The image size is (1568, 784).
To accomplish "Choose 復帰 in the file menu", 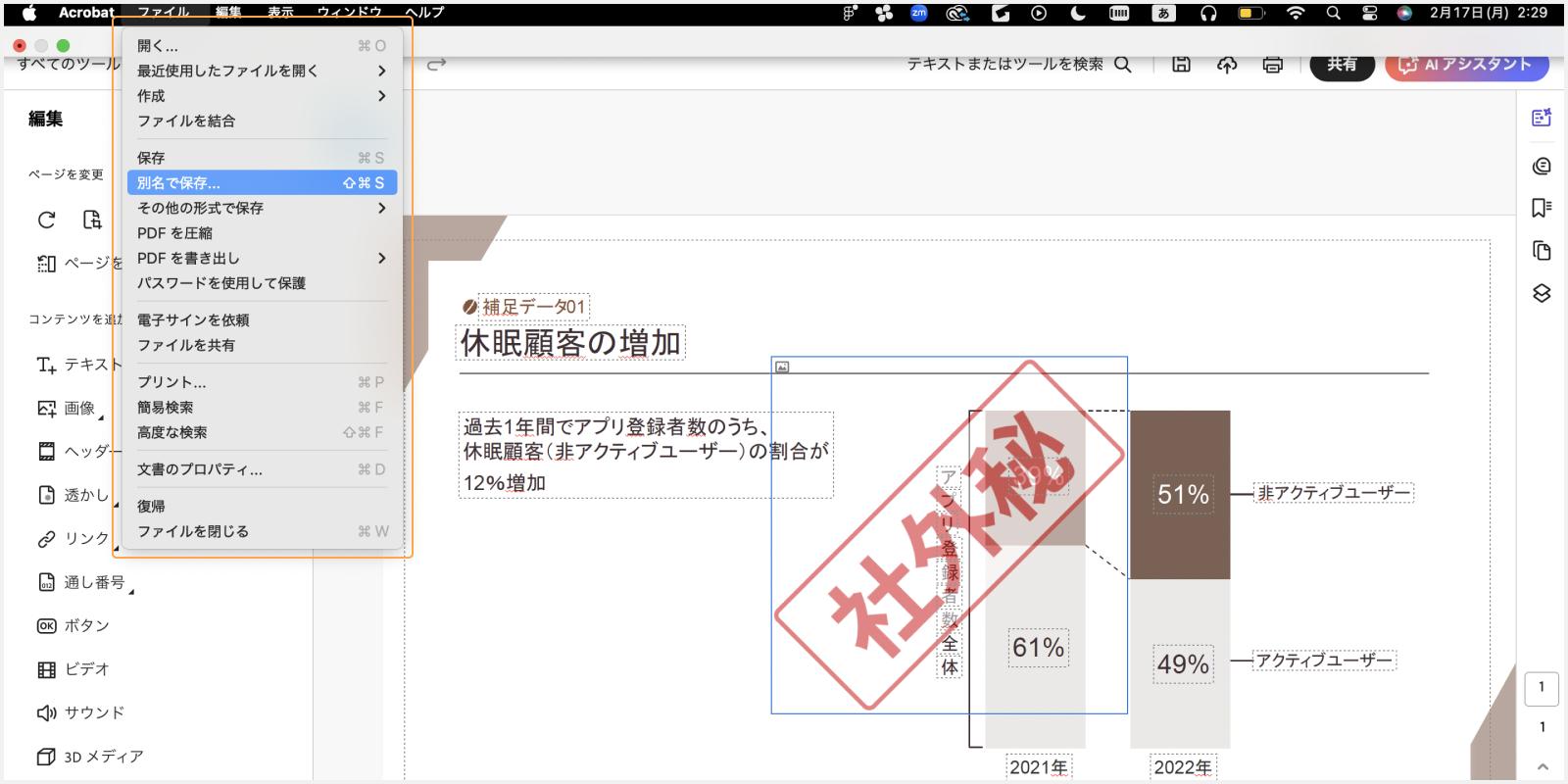I will [x=262, y=507].
